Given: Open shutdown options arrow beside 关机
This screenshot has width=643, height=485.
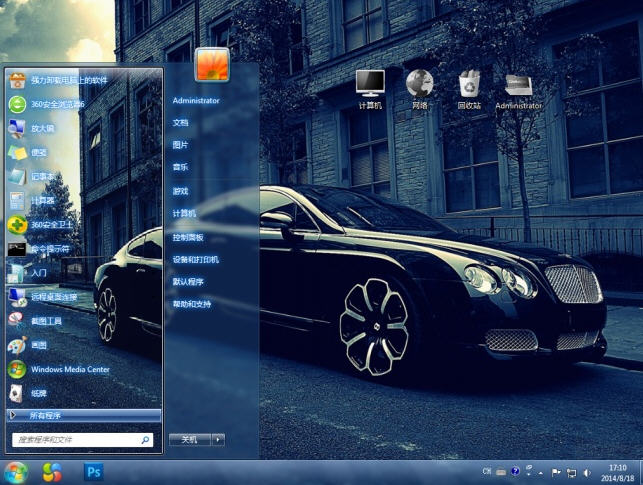Looking at the screenshot, I should pos(218,439).
